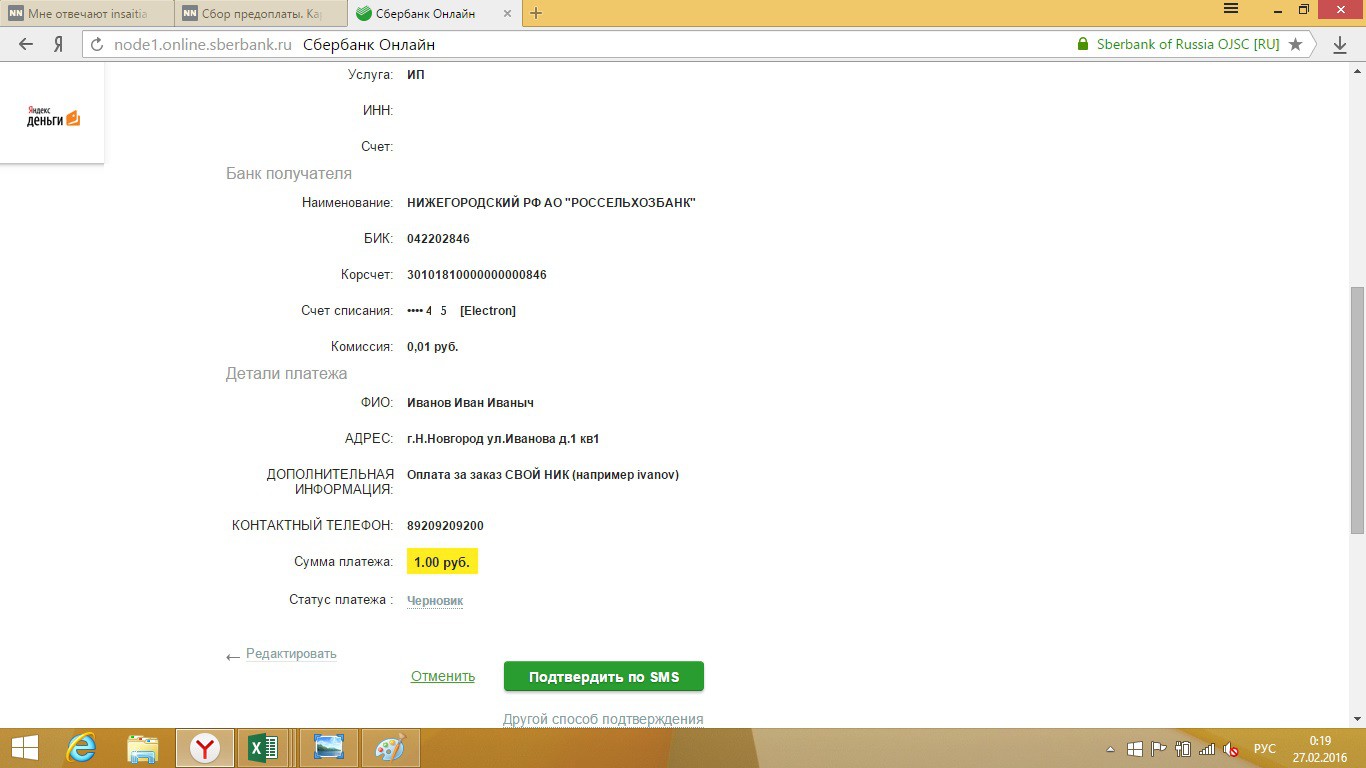The image size is (1366, 768).
Task: Click the 'Банк получателя' section heading
Action: (289, 174)
